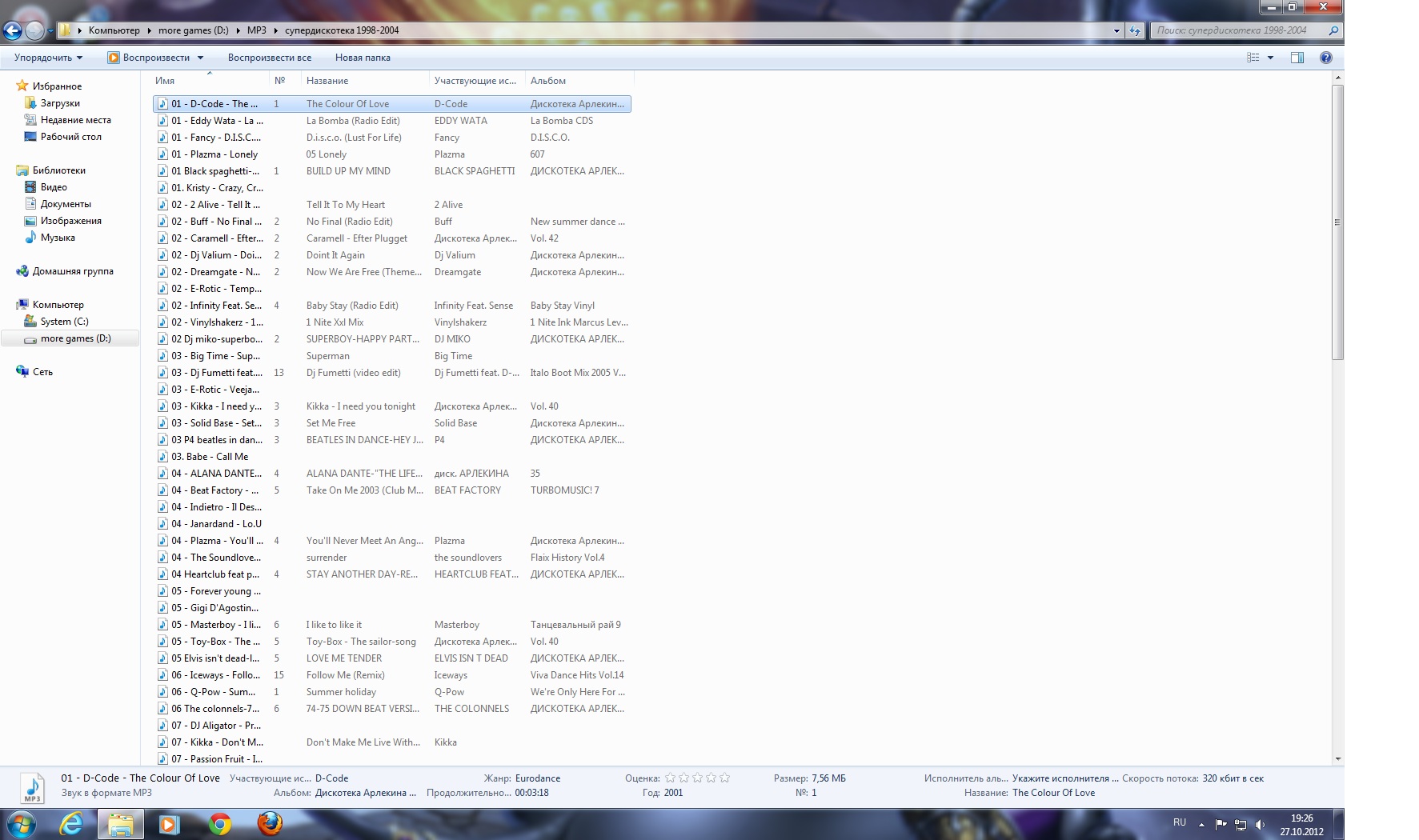The width and height of the screenshot is (1419, 840).
Task: Click MP3 breadcrumb in address bar
Action: click(x=256, y=30)
